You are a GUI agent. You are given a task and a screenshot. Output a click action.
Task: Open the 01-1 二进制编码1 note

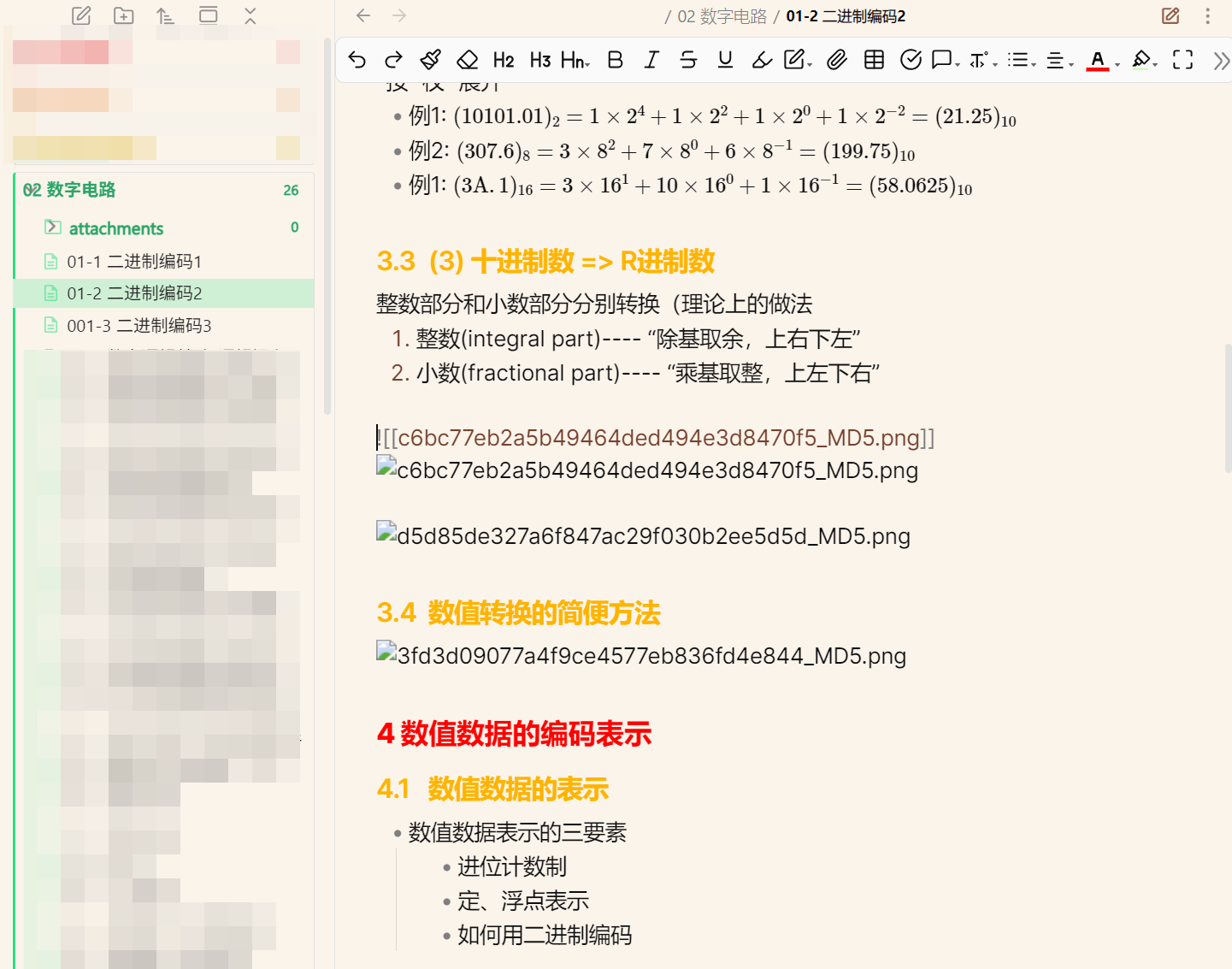(x=134, y=262)
